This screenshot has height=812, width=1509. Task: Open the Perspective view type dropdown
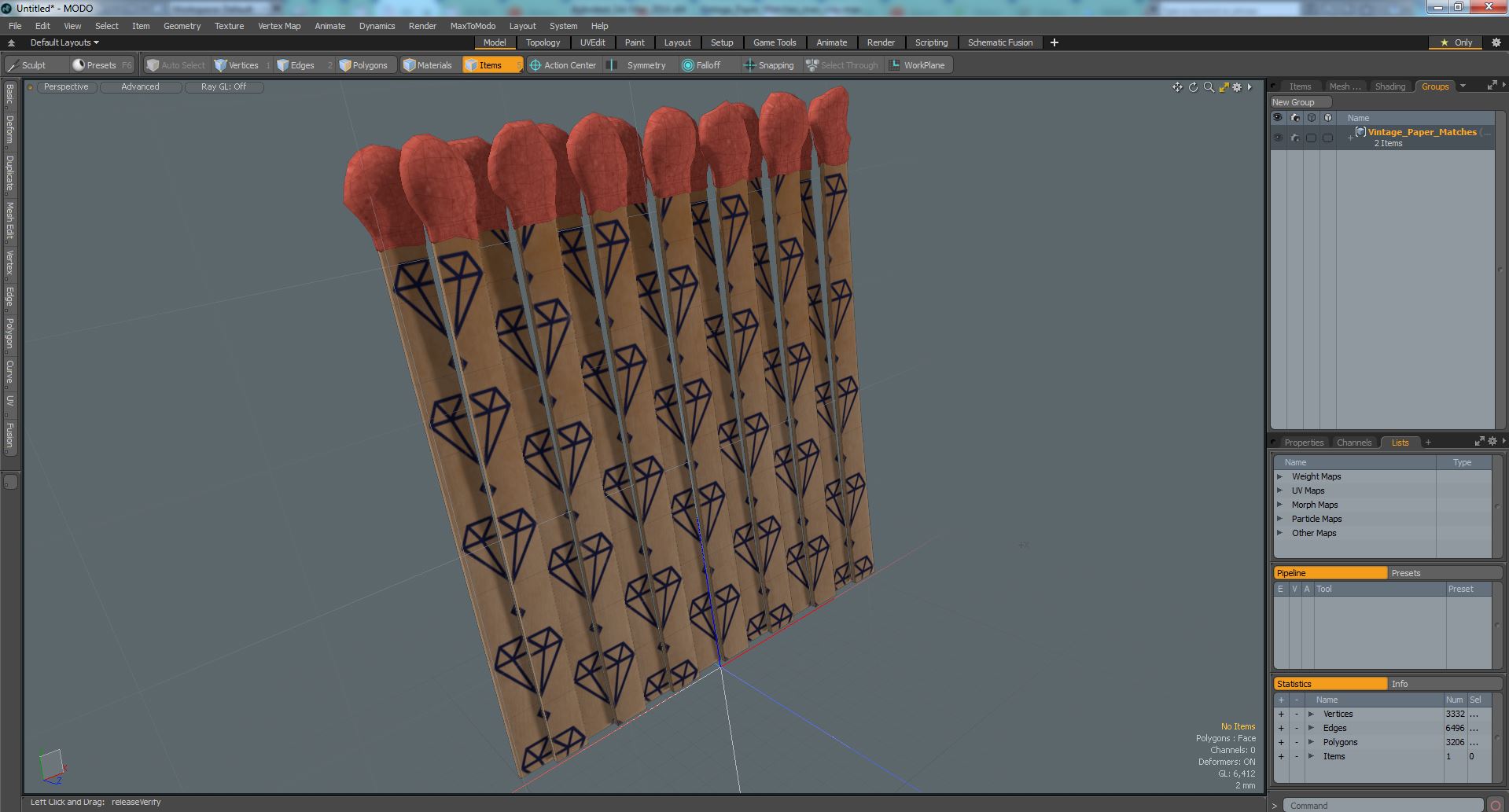[x=66, y=87]
